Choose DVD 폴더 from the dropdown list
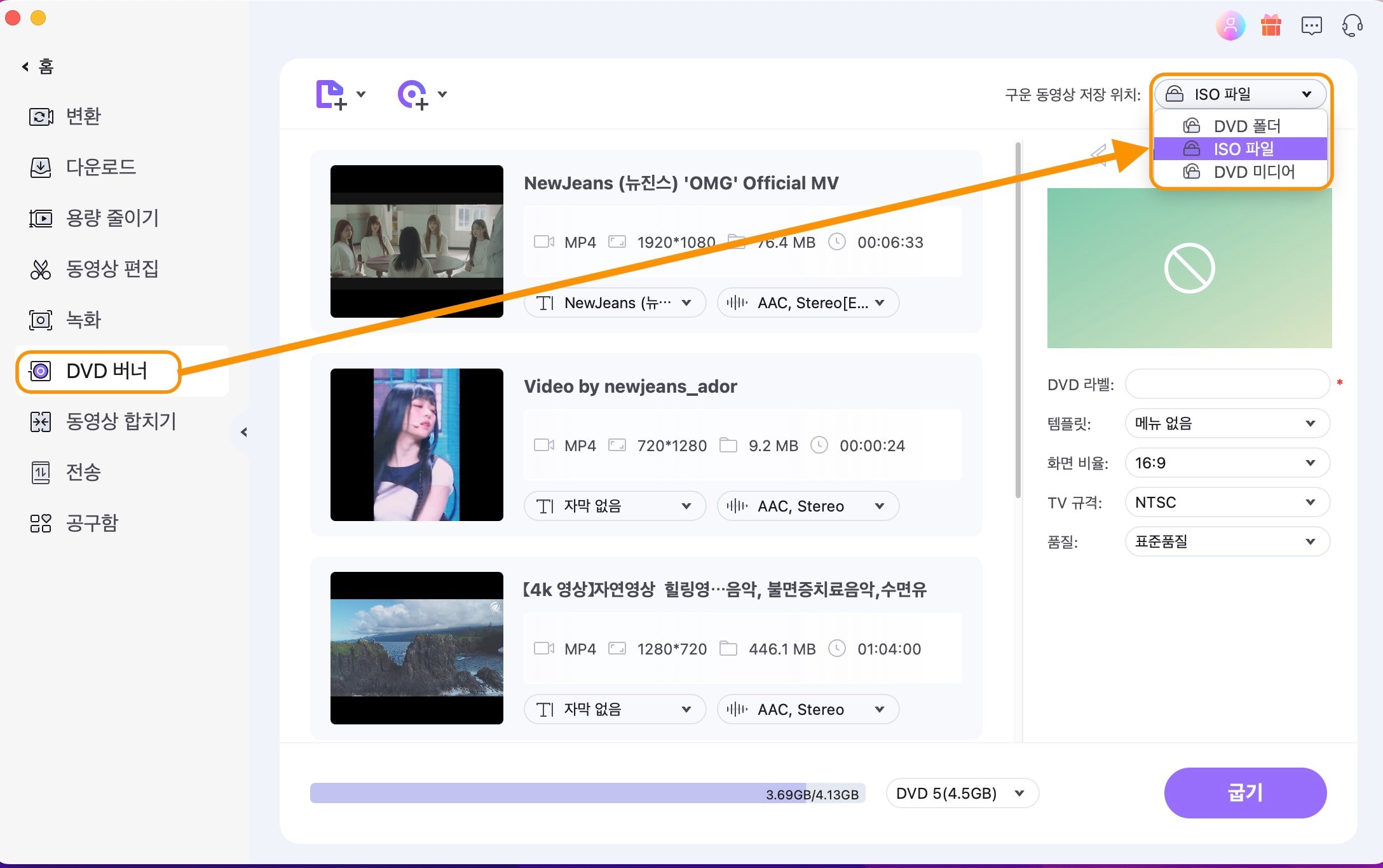The height and width of the screenshot is (868, 1383). pos(1240,126)
